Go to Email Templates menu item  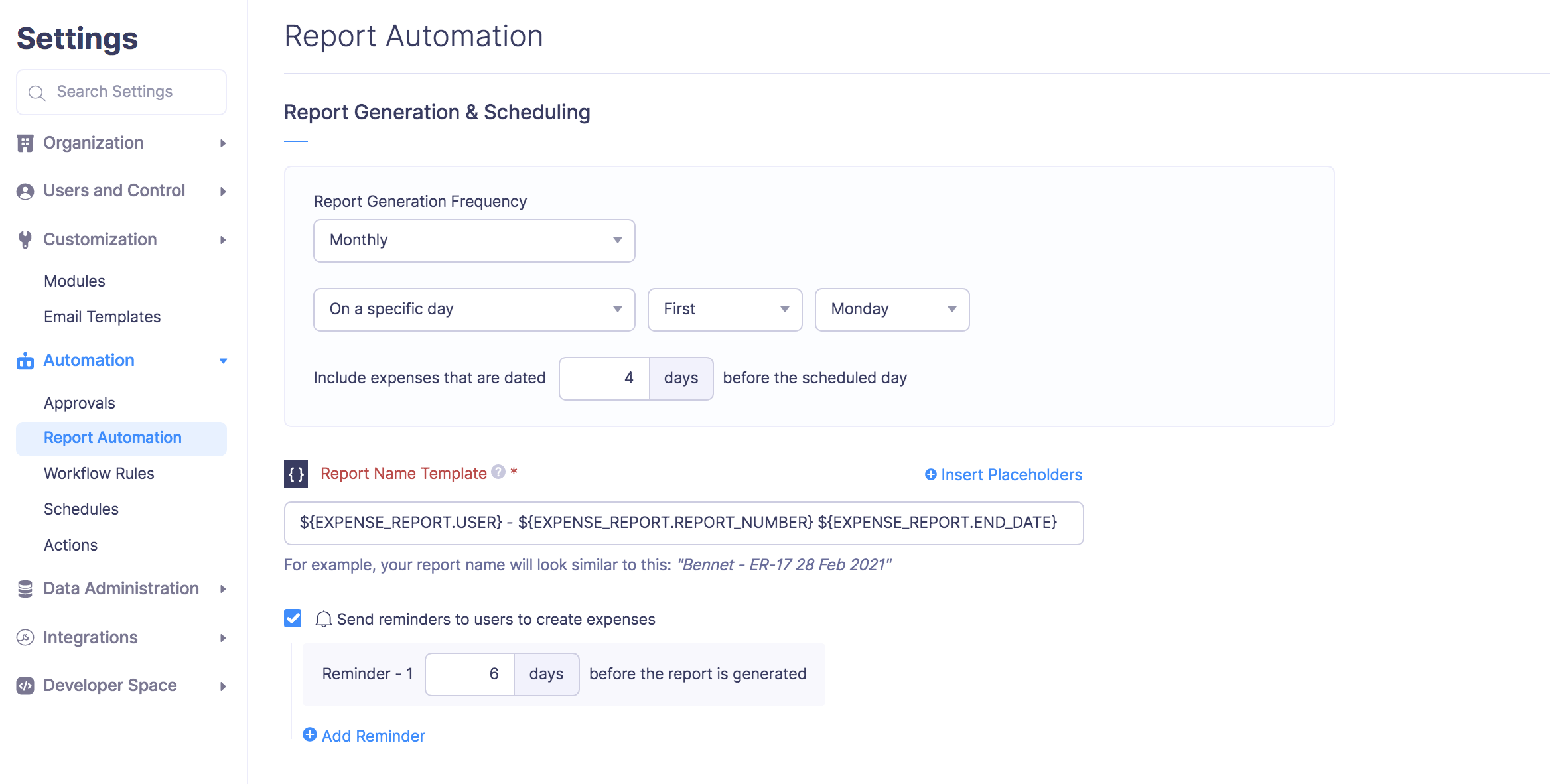(102, 317)
